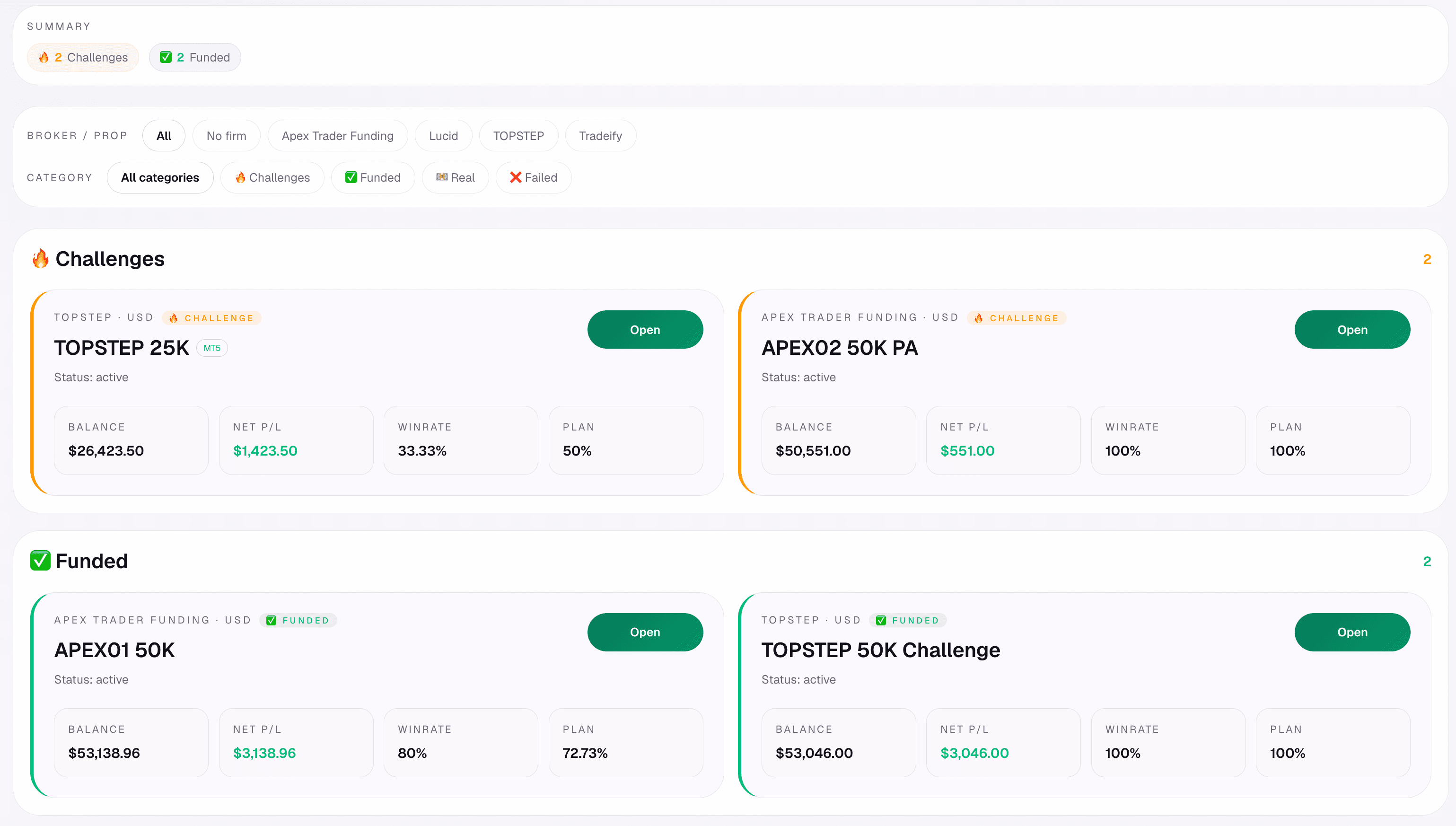Screen dimensions: 1456x826
Task: Click the net P/L value $3,046.00
Action: tap(974, 754)
